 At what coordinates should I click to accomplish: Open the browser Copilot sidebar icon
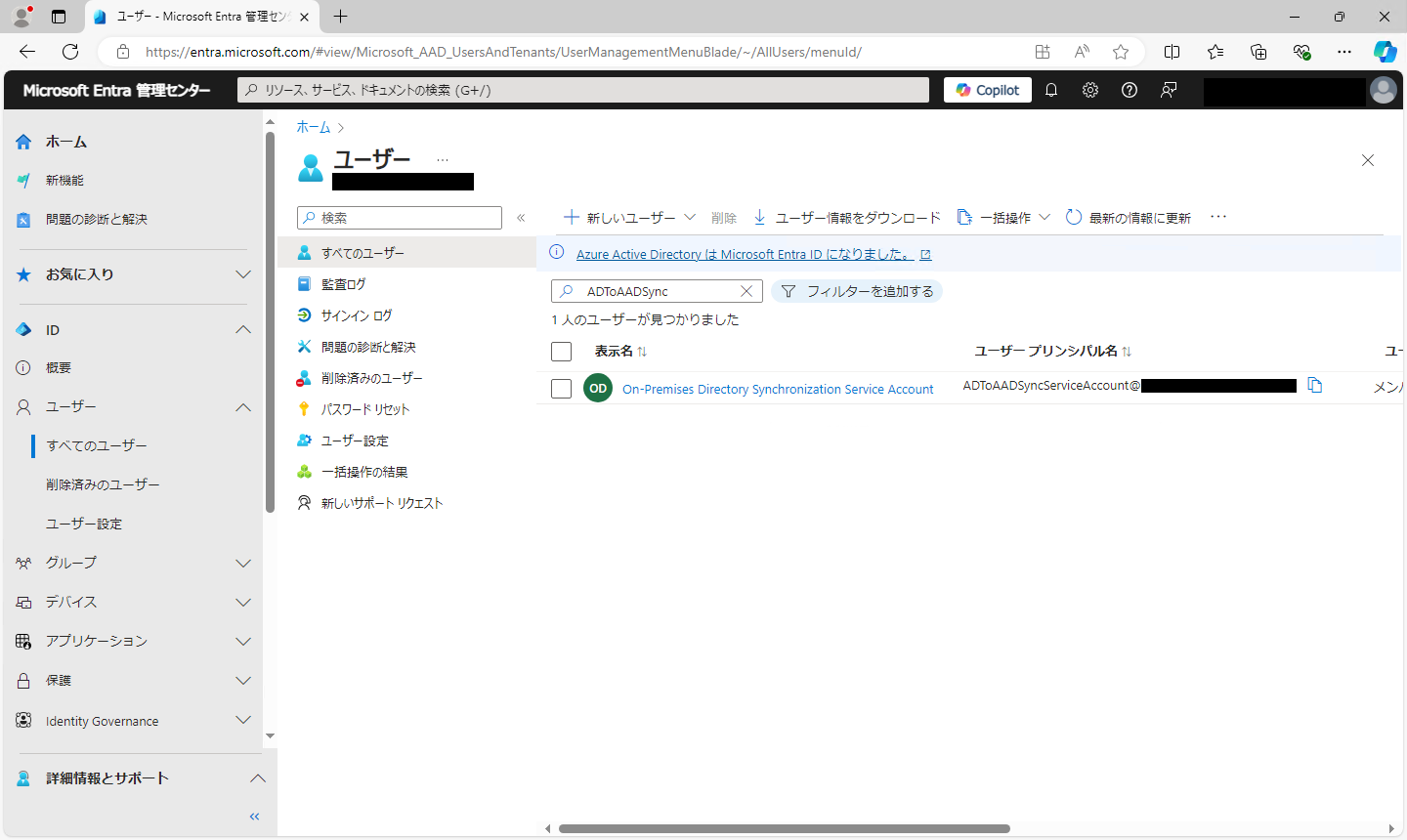click(x=1385, y=52)
